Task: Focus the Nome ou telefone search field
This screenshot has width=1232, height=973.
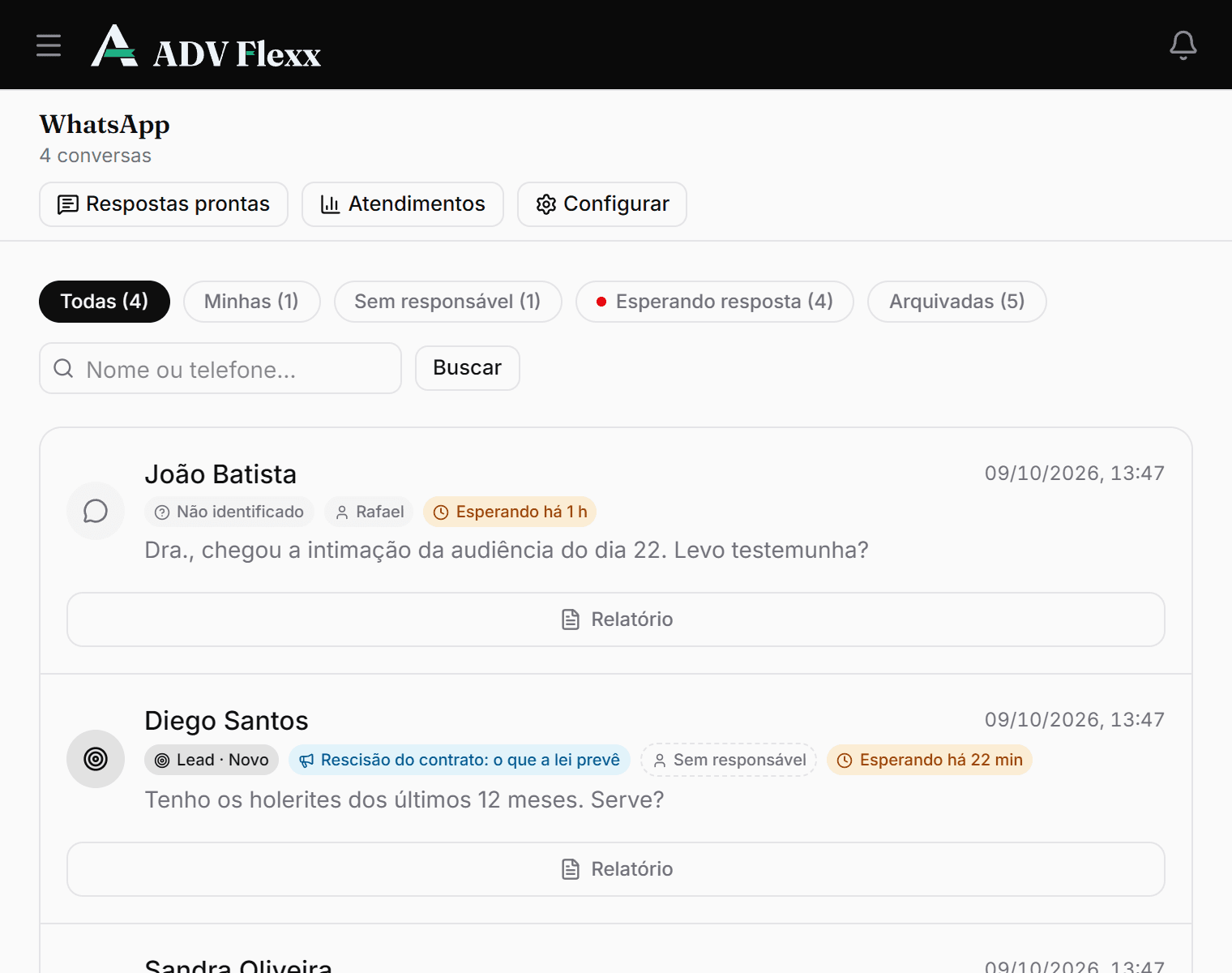Action: coord(220,368)
